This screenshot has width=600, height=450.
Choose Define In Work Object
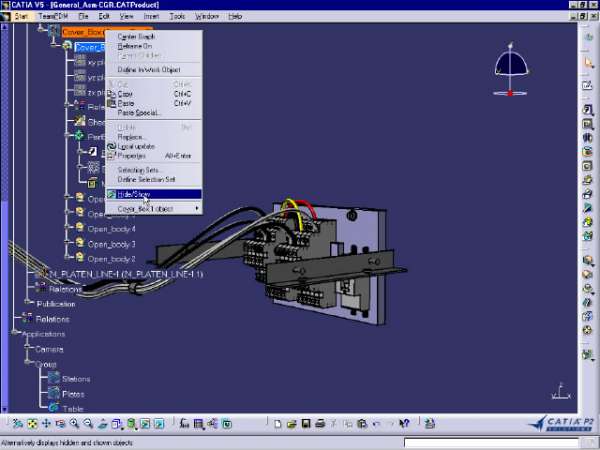154,70
